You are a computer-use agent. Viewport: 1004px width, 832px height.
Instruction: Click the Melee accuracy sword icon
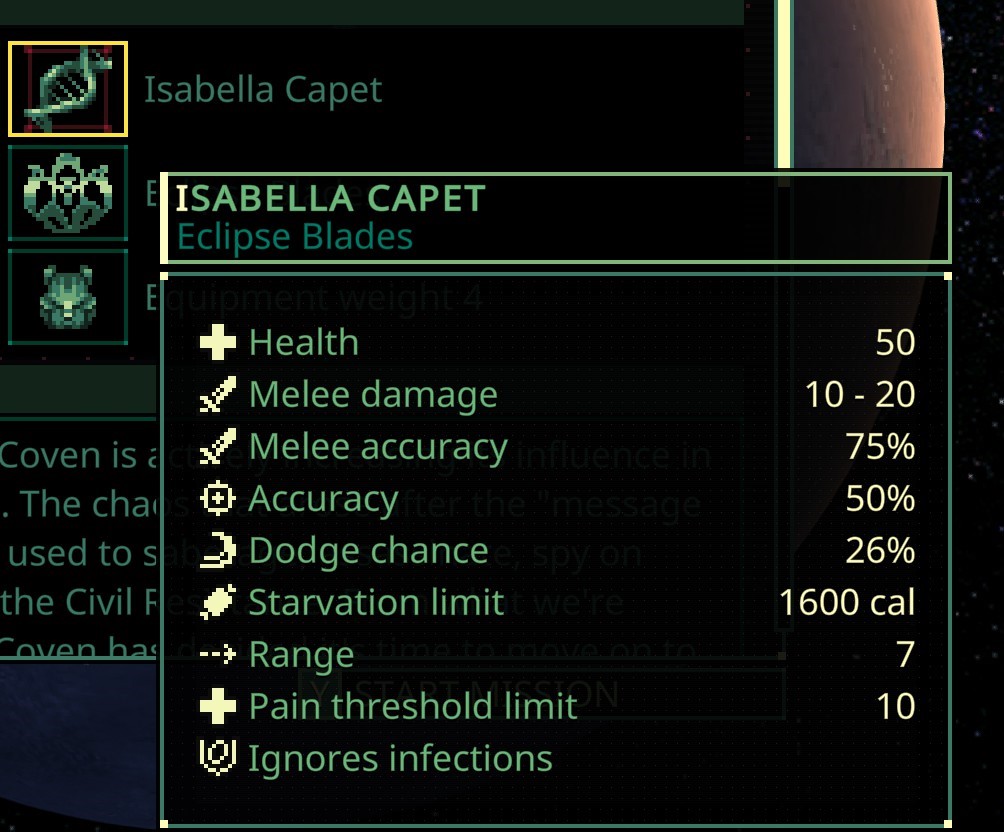click(217, 447)
